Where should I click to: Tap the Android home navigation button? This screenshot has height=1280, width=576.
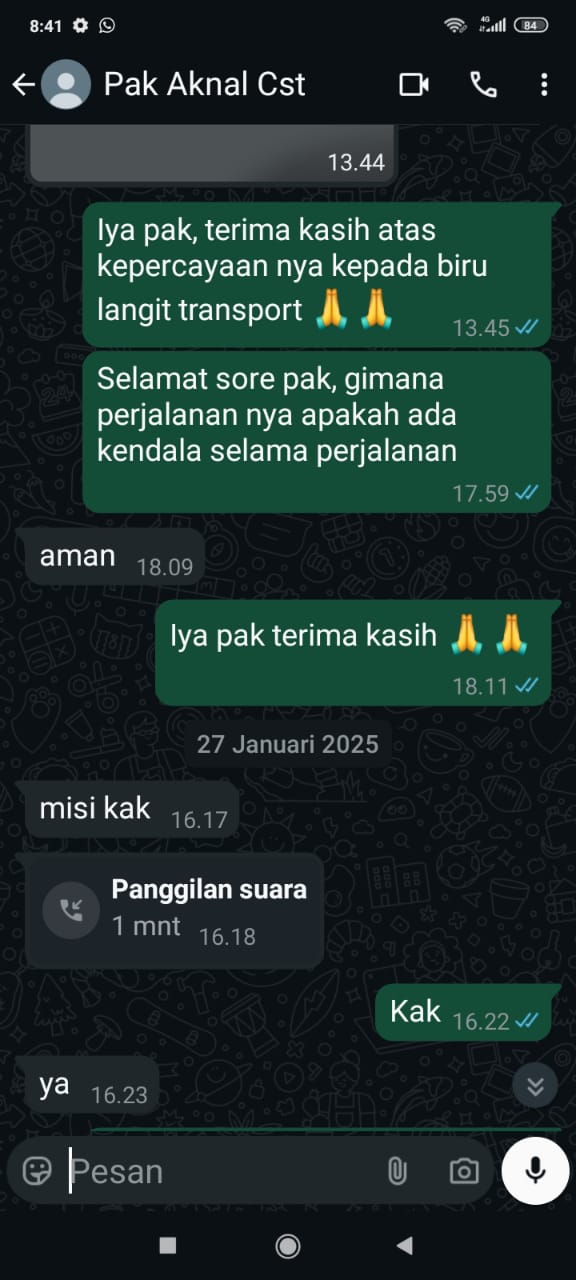[288, 1245]
